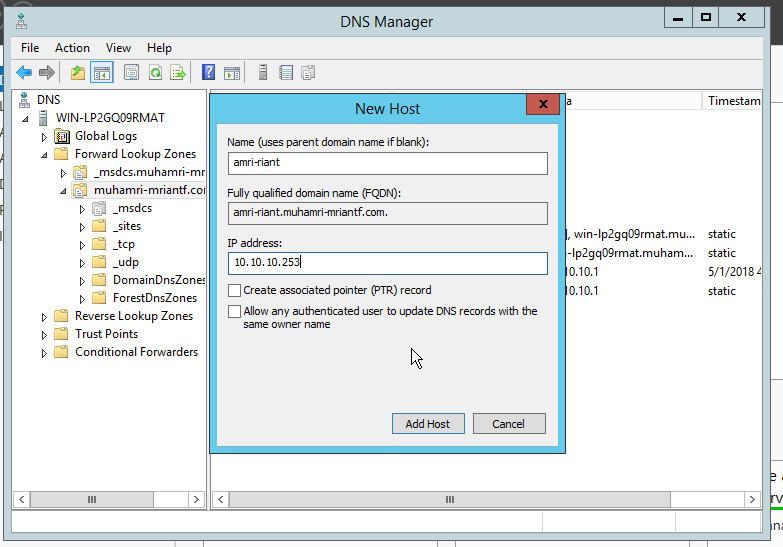Image resolution: width=783 pixels, height=547 pixels.
Task: Click tree pane horizontal scrollbar thumb
Action: tap(92, 499)
